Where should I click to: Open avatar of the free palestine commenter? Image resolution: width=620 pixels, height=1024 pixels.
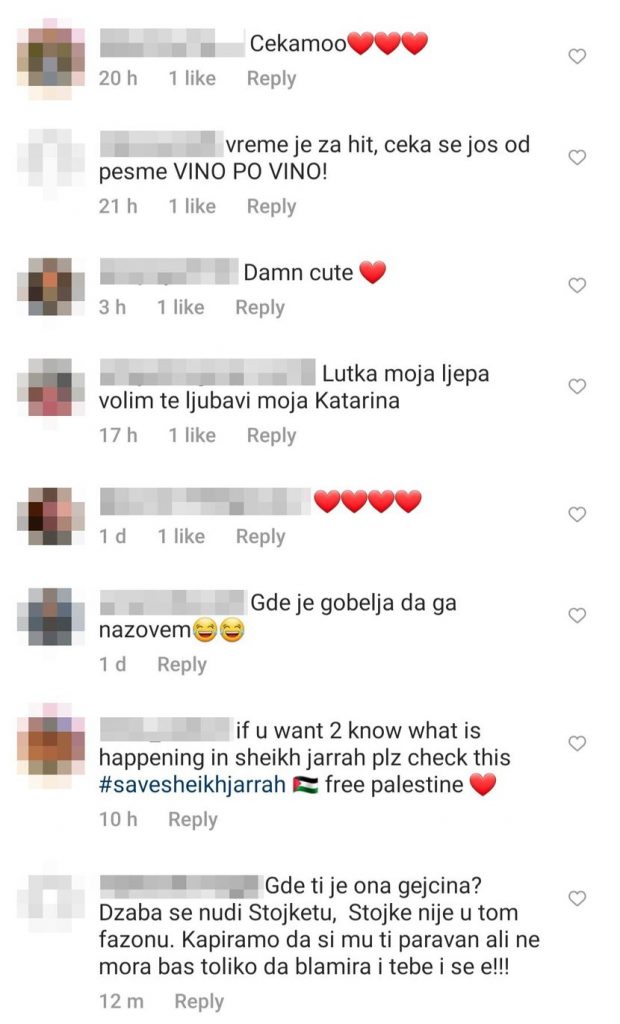coord(51,743)
